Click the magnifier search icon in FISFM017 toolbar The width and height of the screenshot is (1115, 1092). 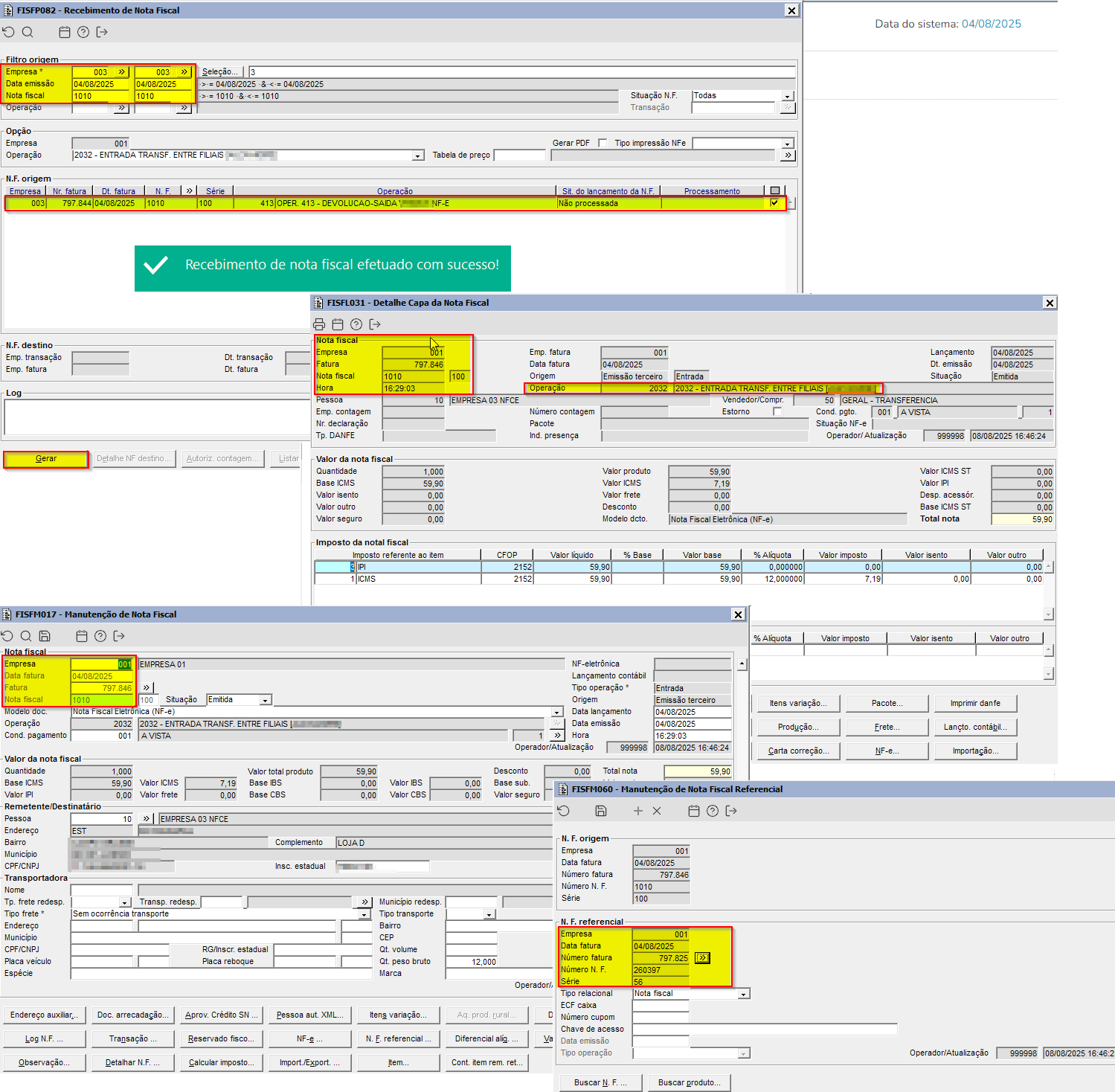26,636
